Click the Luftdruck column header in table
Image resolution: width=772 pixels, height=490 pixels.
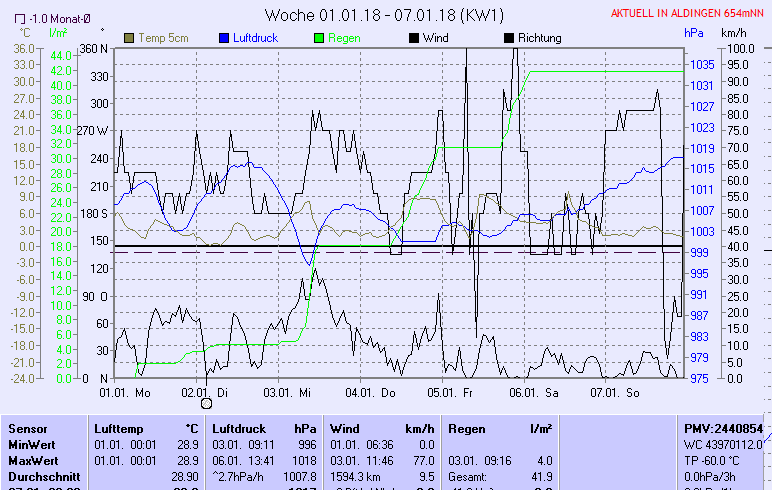241,428
